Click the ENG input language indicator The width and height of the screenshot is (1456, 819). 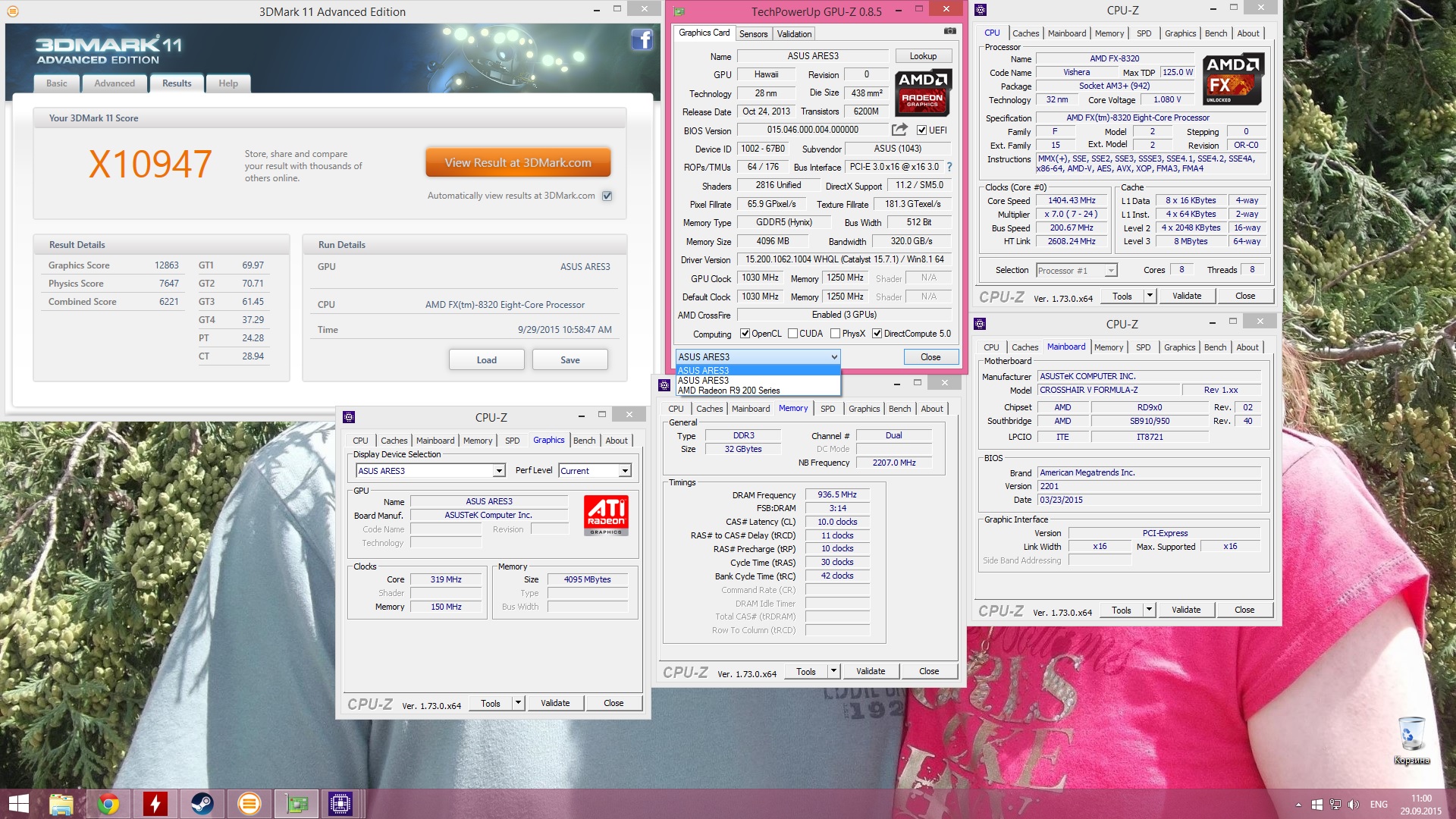(x=1379, y=805)
